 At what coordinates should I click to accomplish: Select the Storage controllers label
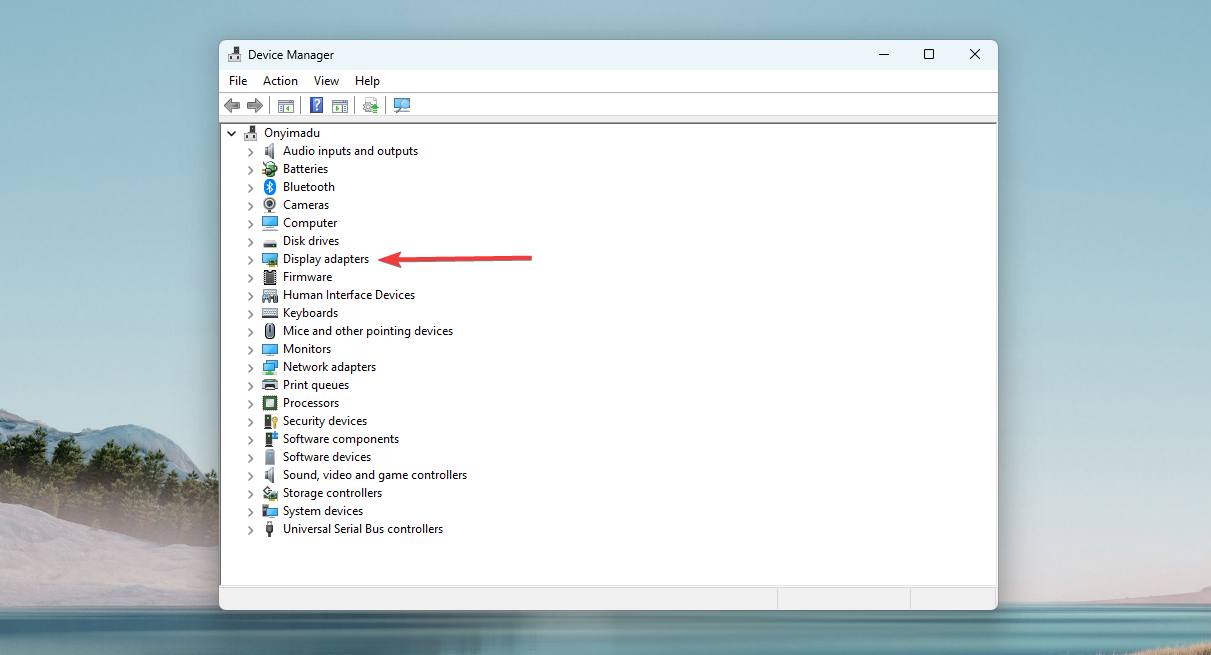(332, 493)
